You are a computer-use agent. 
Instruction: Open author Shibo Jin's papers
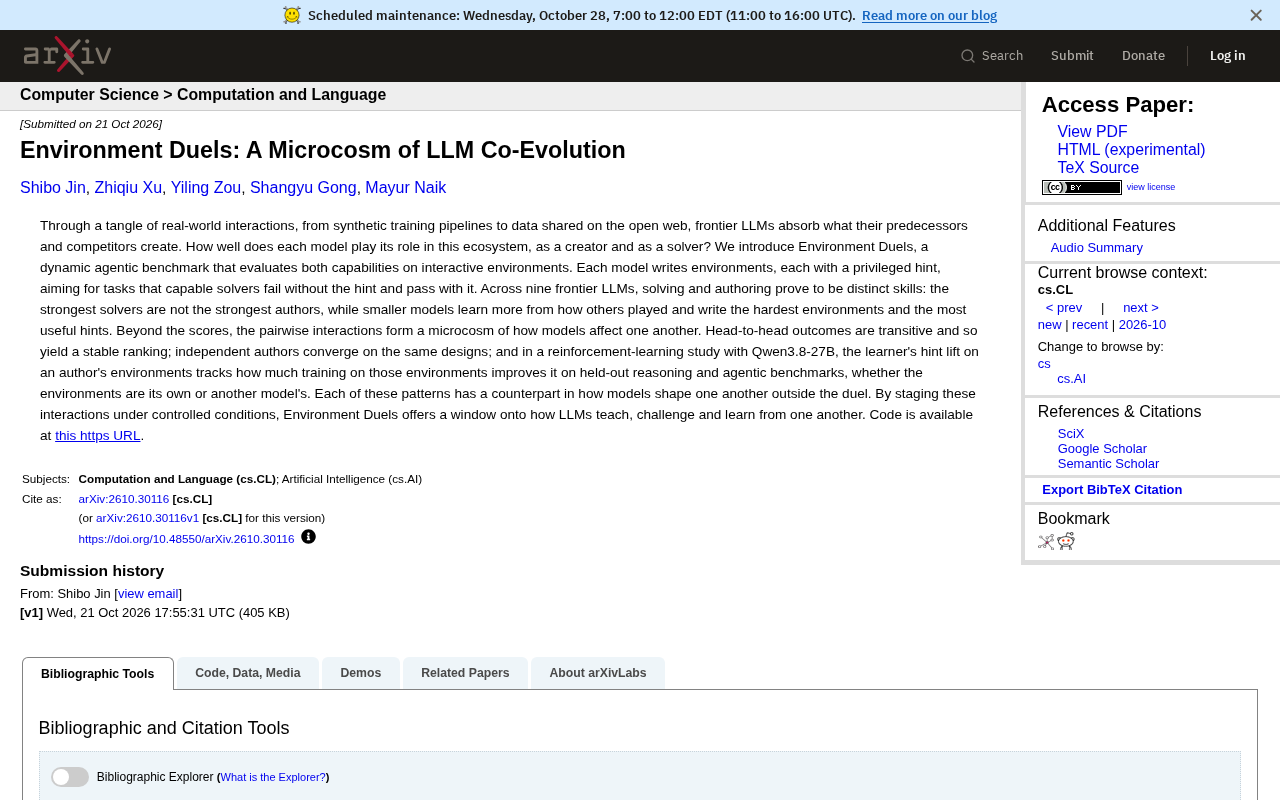[x=53, y=188]
